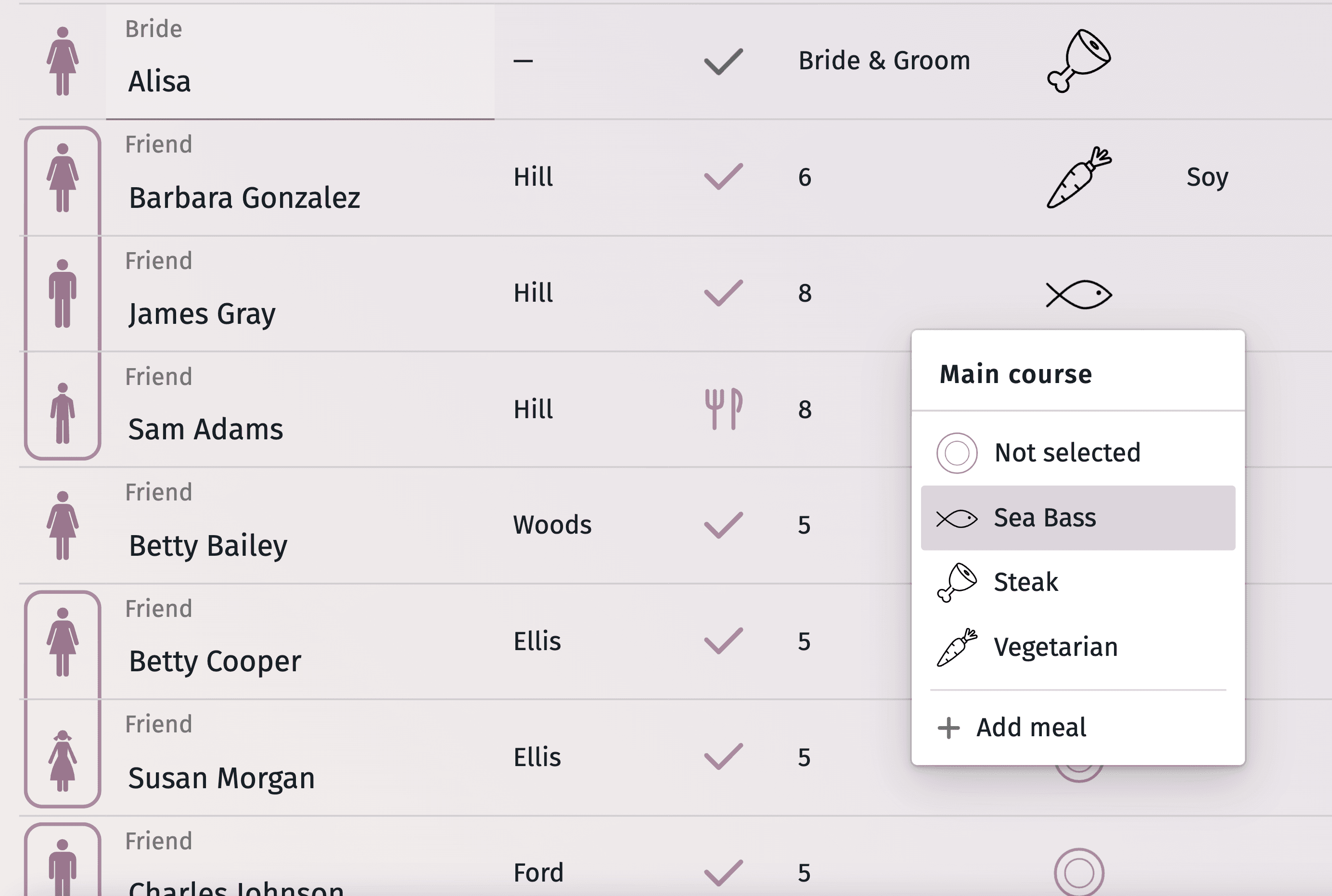The width and height of the screenshot is (1332, 896).
Task: Click Alisa's steak meal icon
Action: [1078, 61]
